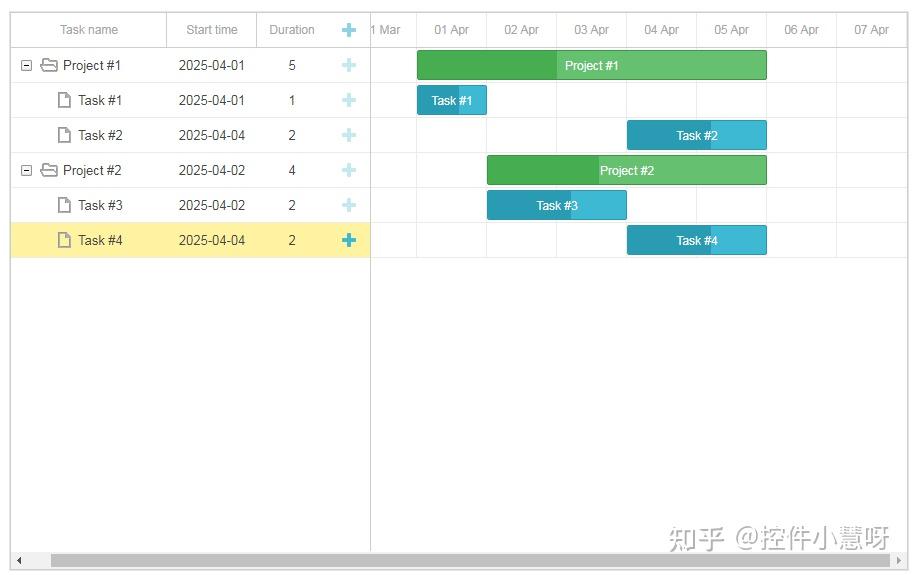Screen dimensions: 912x575
Task: Select the Task #4 bar in timeline
Action: coord(696,240)
